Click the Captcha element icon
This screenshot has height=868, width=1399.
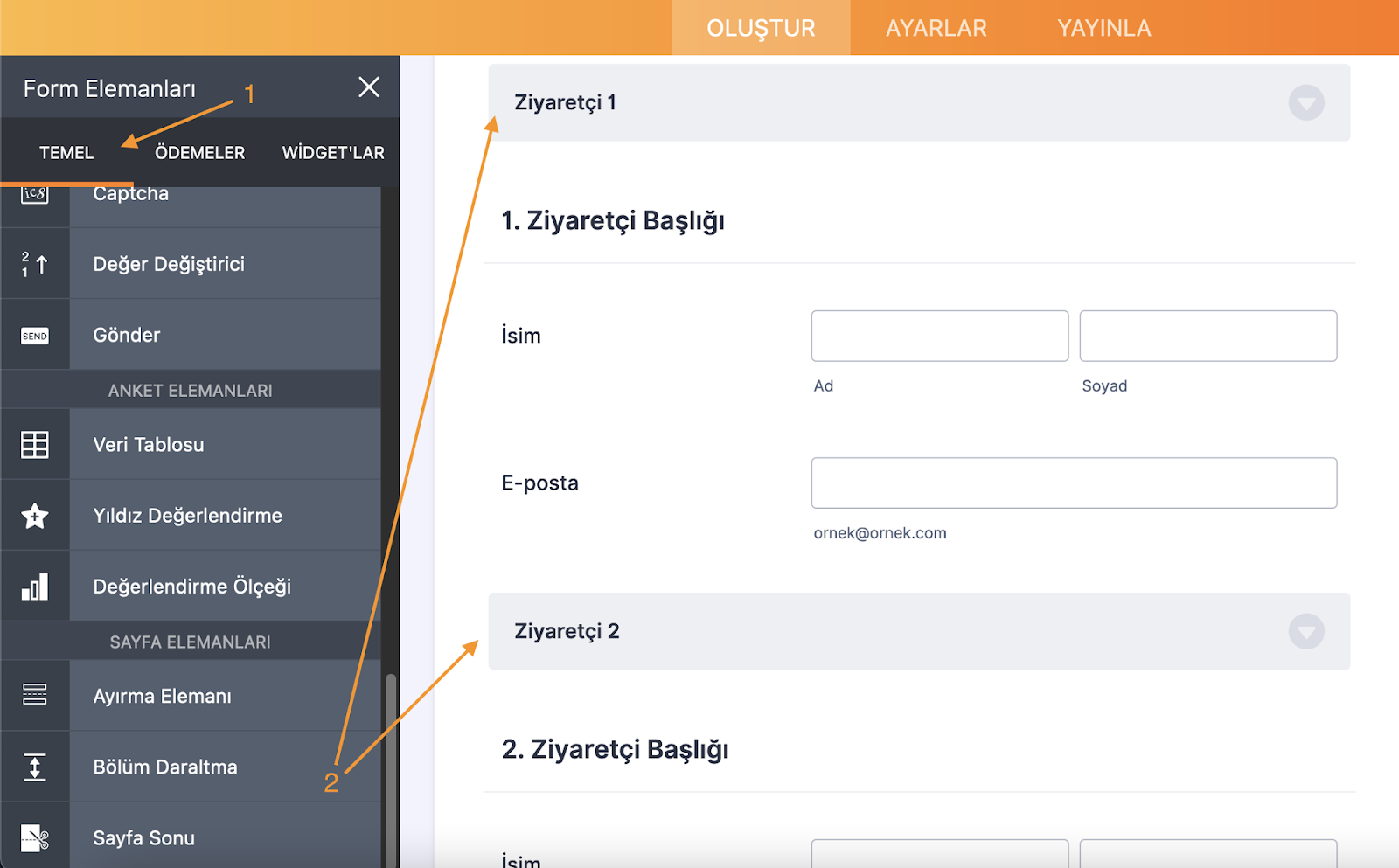pyautogui.click(x=35, y=195)
